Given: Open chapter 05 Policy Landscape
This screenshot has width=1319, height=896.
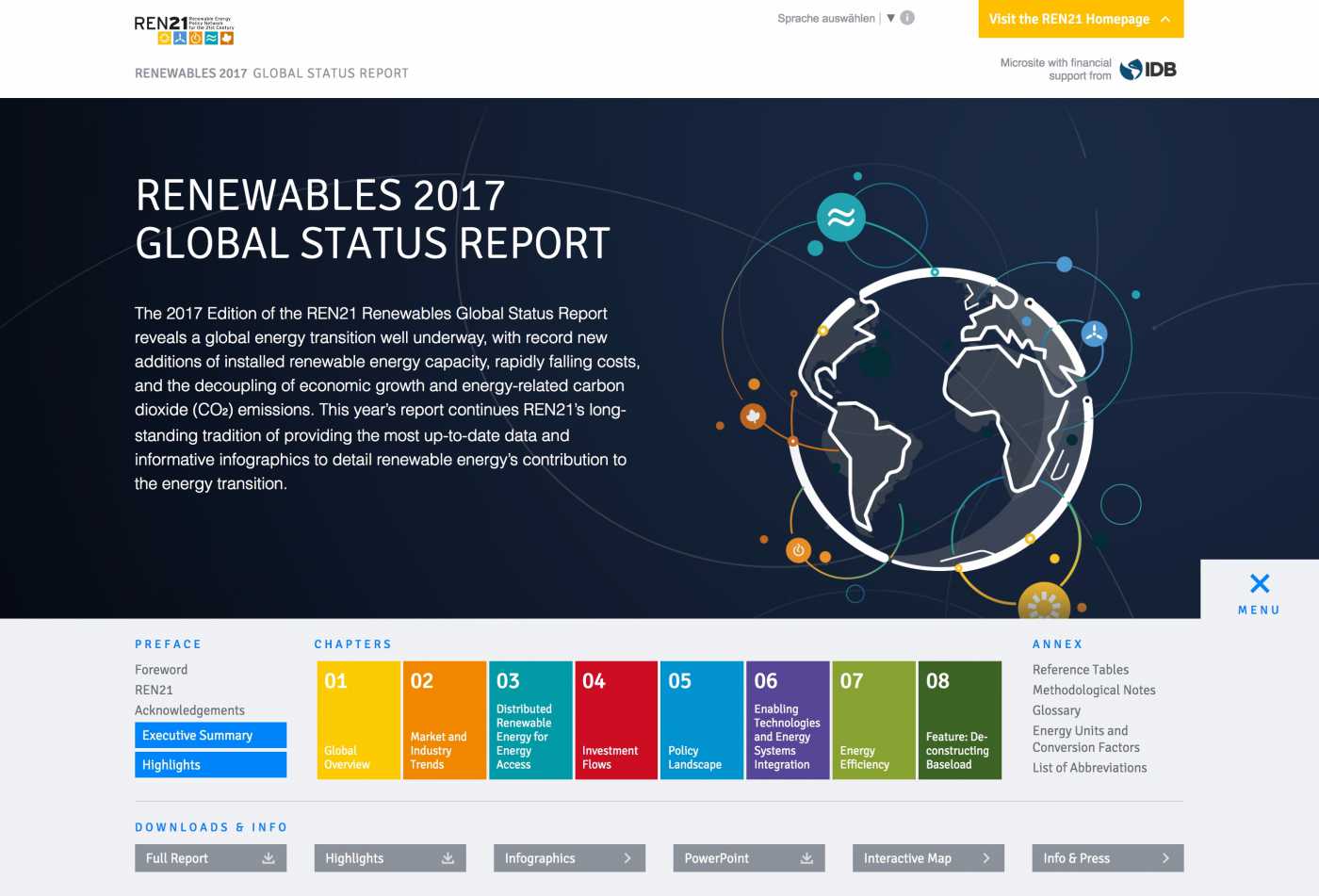Looking at the screenshot, I should [702, 720].
